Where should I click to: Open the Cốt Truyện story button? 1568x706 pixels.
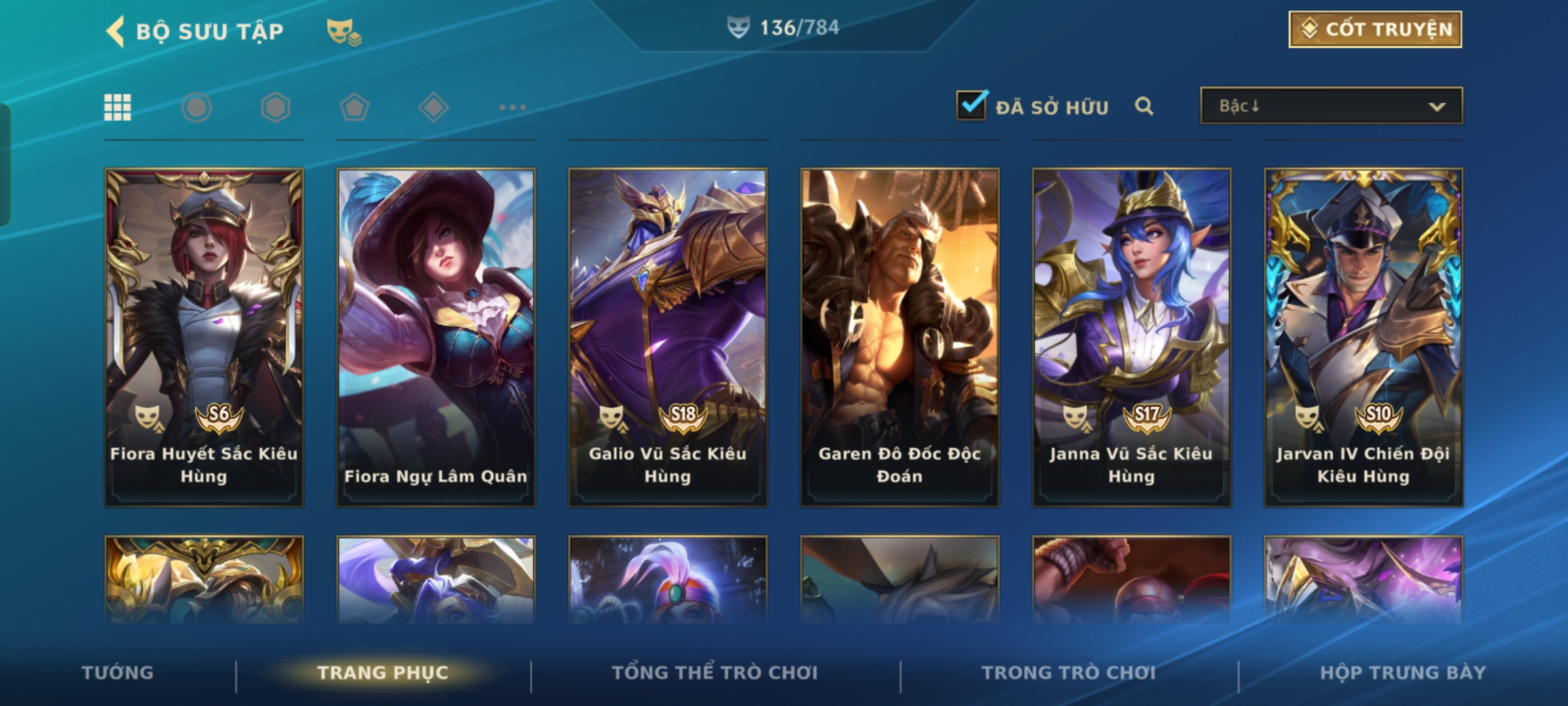click(x=1375, y=29)
